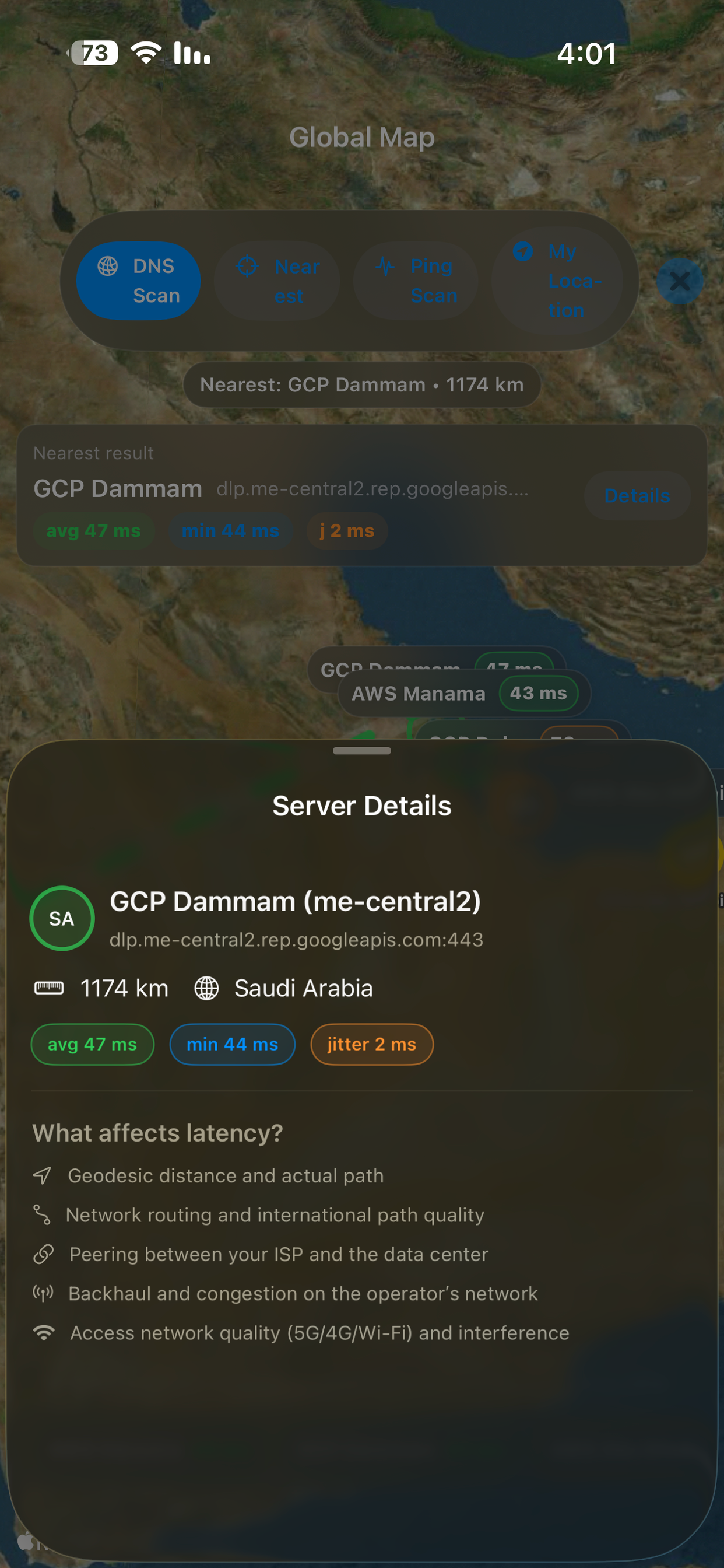Select the dlp.me-central2 hostname text
The image size is (724, 1568).
pos(296,940)
